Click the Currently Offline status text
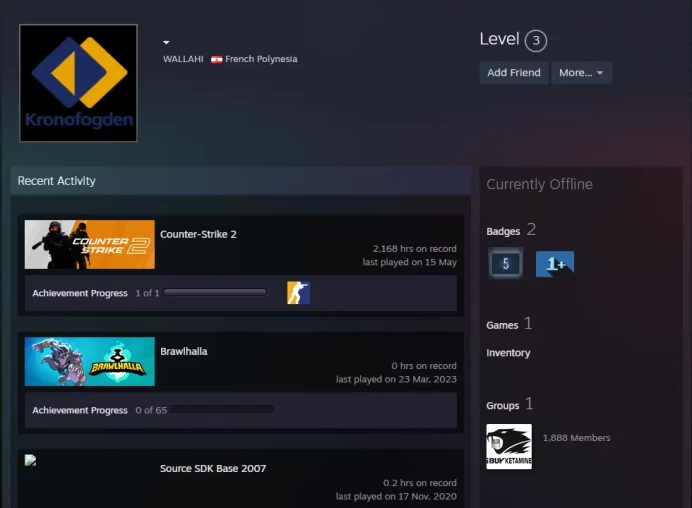 click(539, 184)
